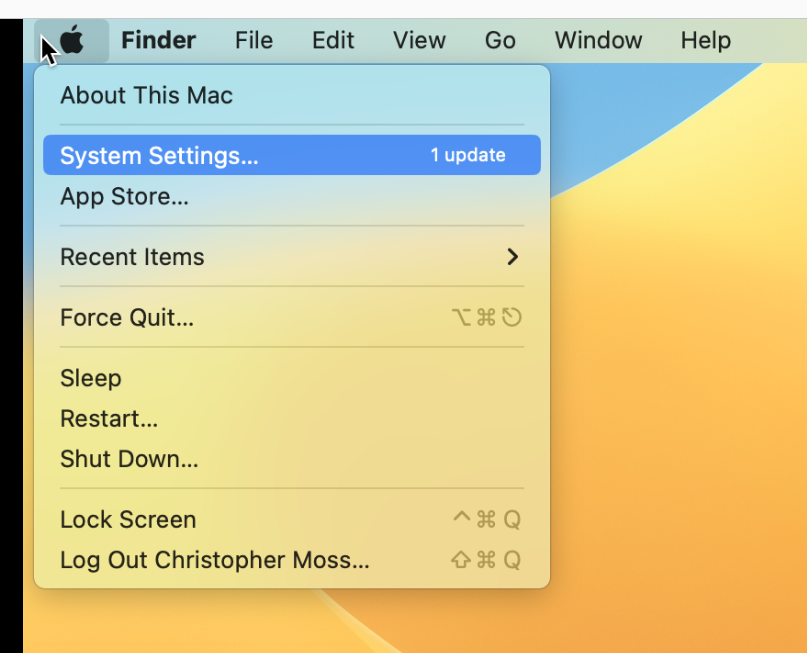Click the Log Out shortcut symbols
Screen dimensions: 807x653
coord(487,560)
